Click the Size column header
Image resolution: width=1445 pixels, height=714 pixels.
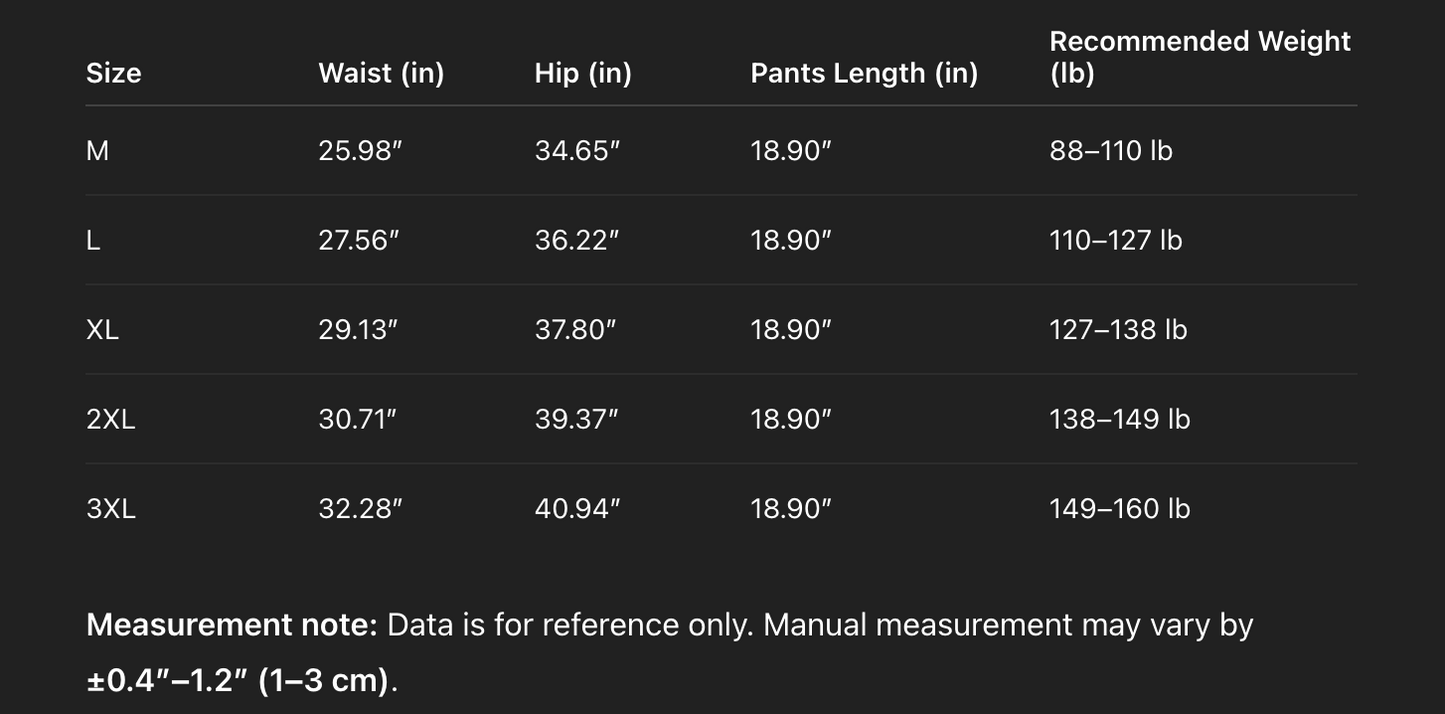click(113, 73)
